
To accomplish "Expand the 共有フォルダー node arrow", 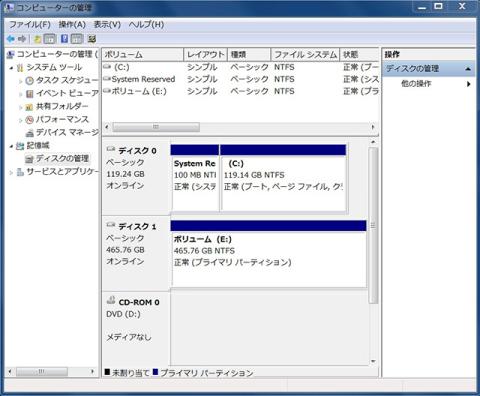I will pyautogui.click(x=21, y=107).
